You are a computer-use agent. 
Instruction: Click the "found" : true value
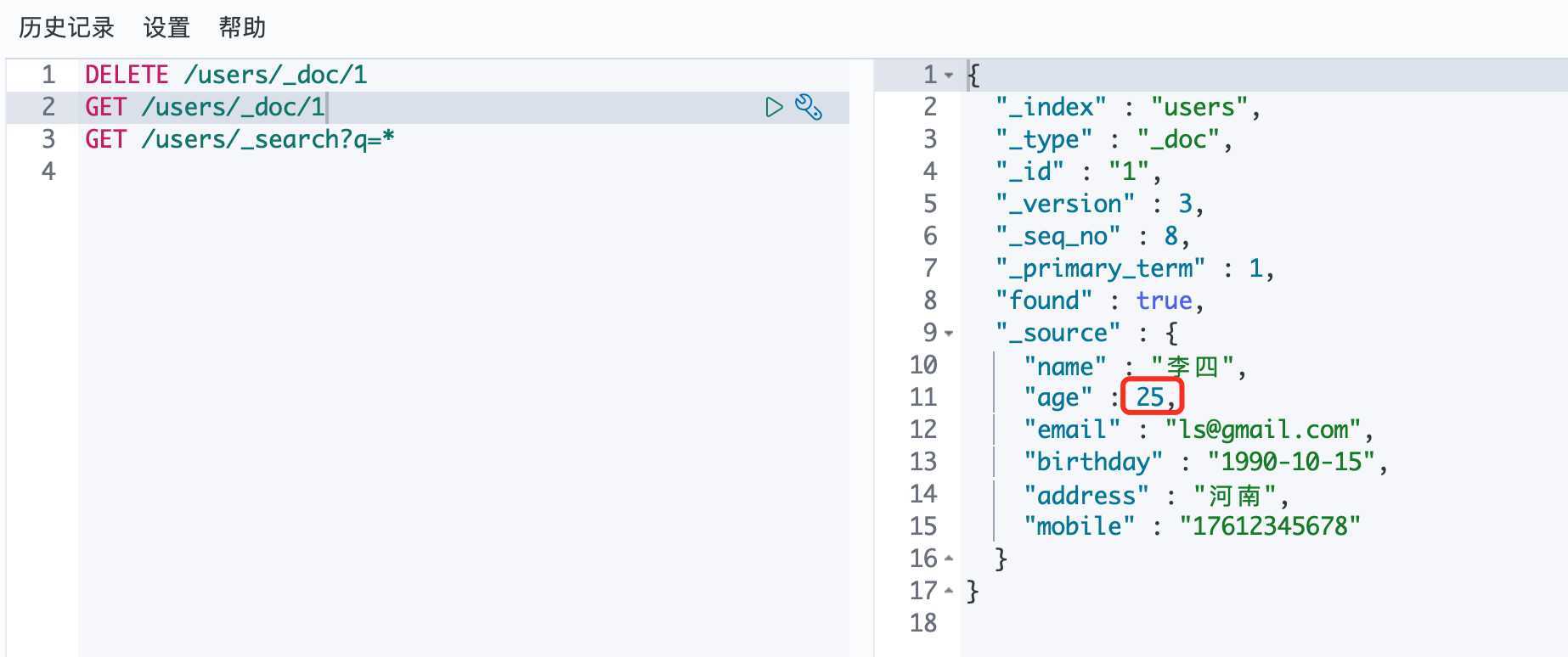[1164, 300]
